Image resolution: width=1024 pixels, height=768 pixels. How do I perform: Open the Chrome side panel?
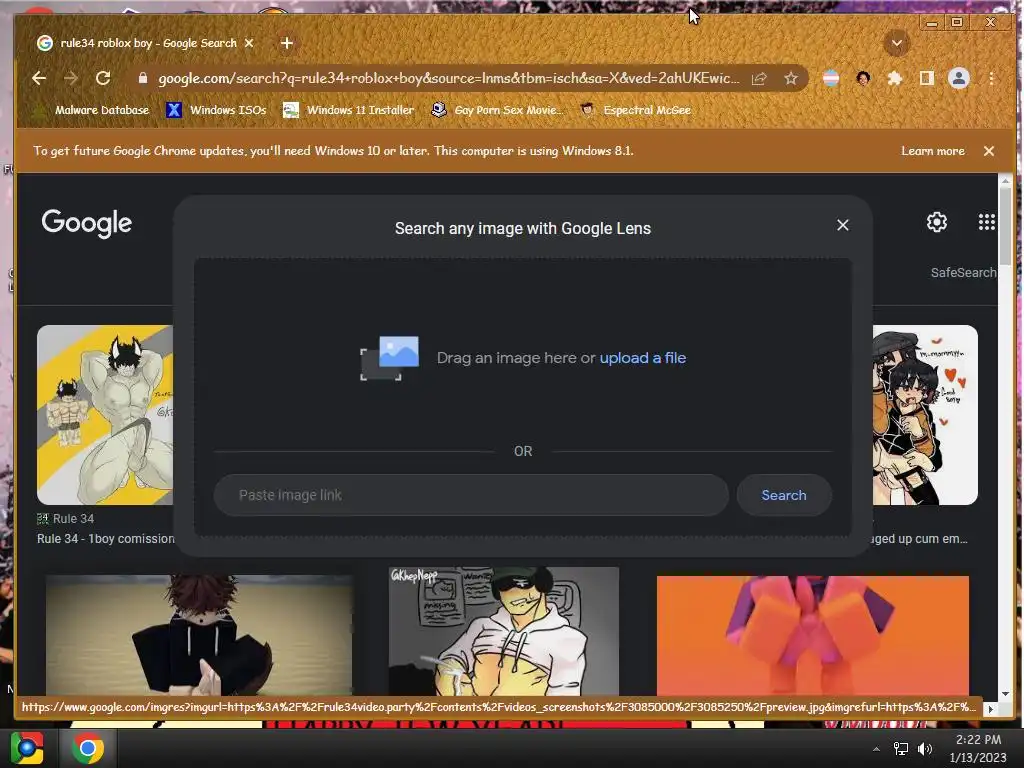[x=926, y=78]
